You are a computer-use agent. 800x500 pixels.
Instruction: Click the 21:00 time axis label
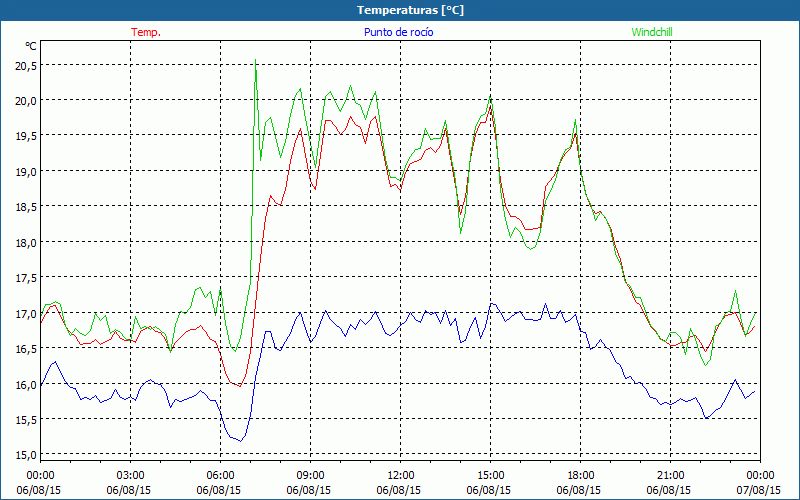click(x=670, y=476)
